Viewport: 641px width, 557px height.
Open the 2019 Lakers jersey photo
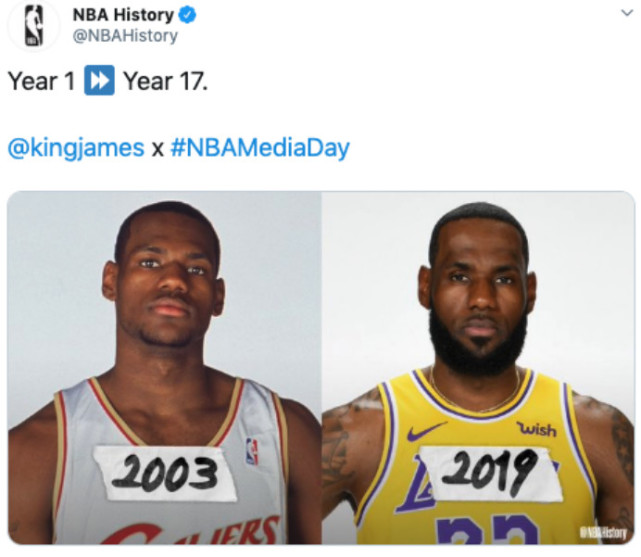coord(478,368)
